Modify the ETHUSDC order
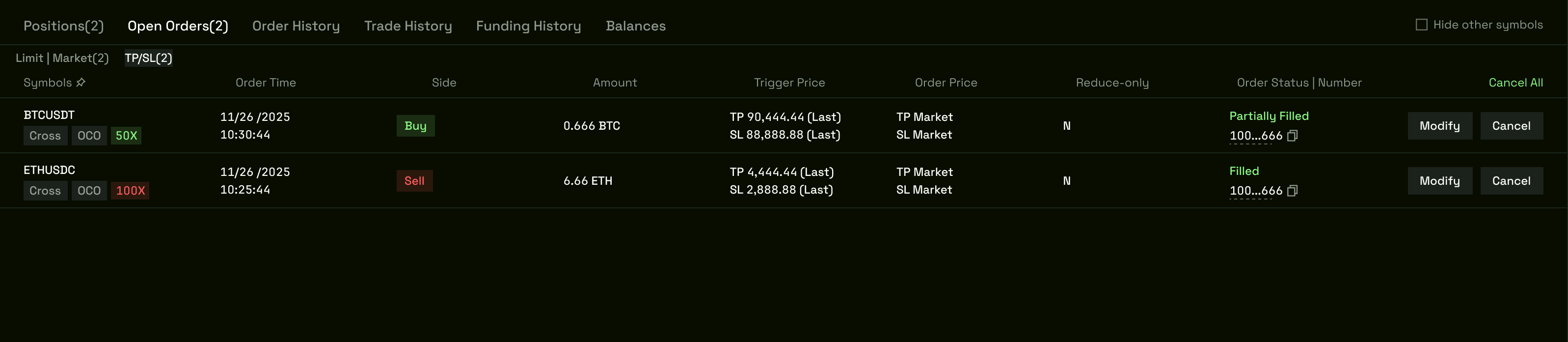Image resolution: width=1568 pixels, height=342 pixels. click(x=1439, y=181)
